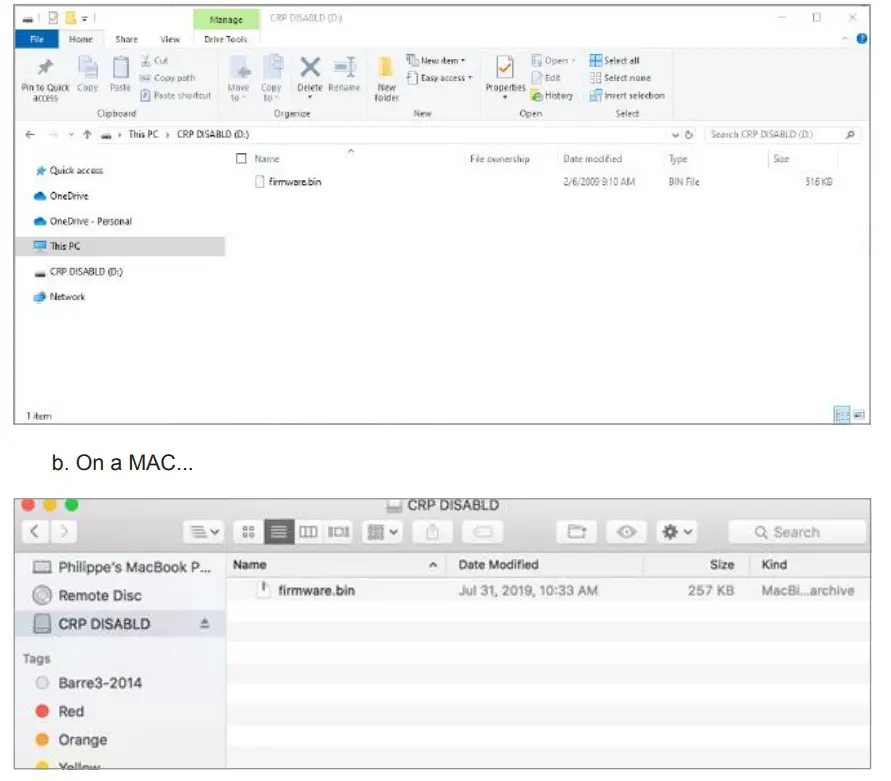Click Select none in ribbon
The image size is (891, 781).
coord(621,78)
